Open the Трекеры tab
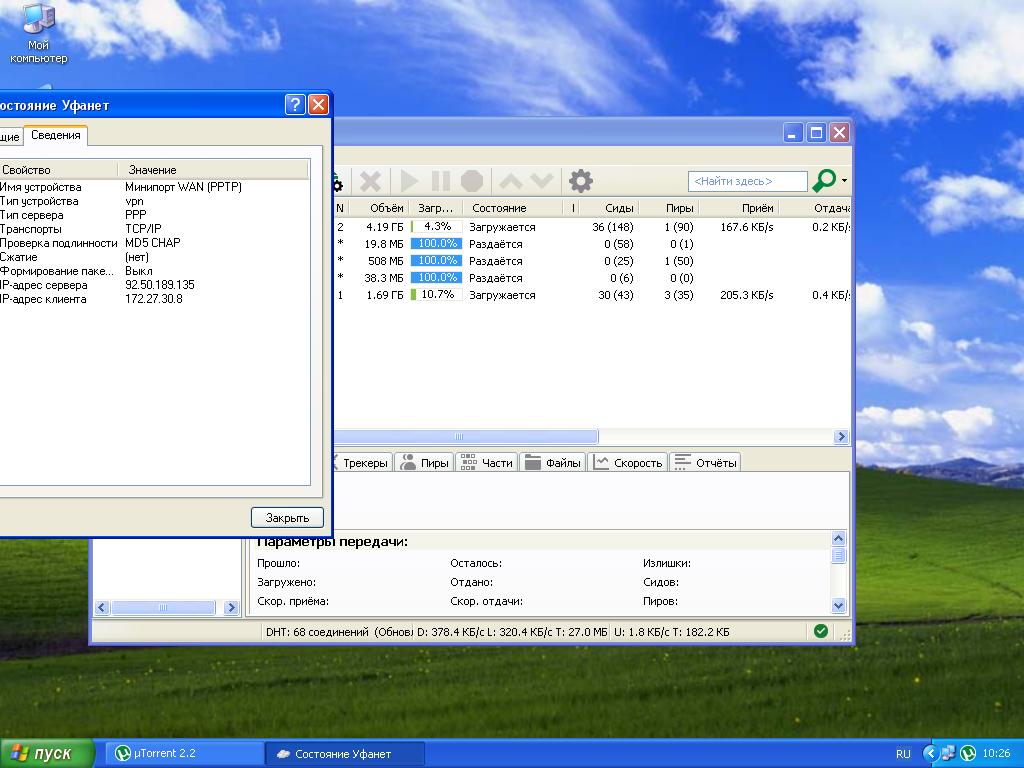This screenshot has width=1024, height=768. point(362,462)
